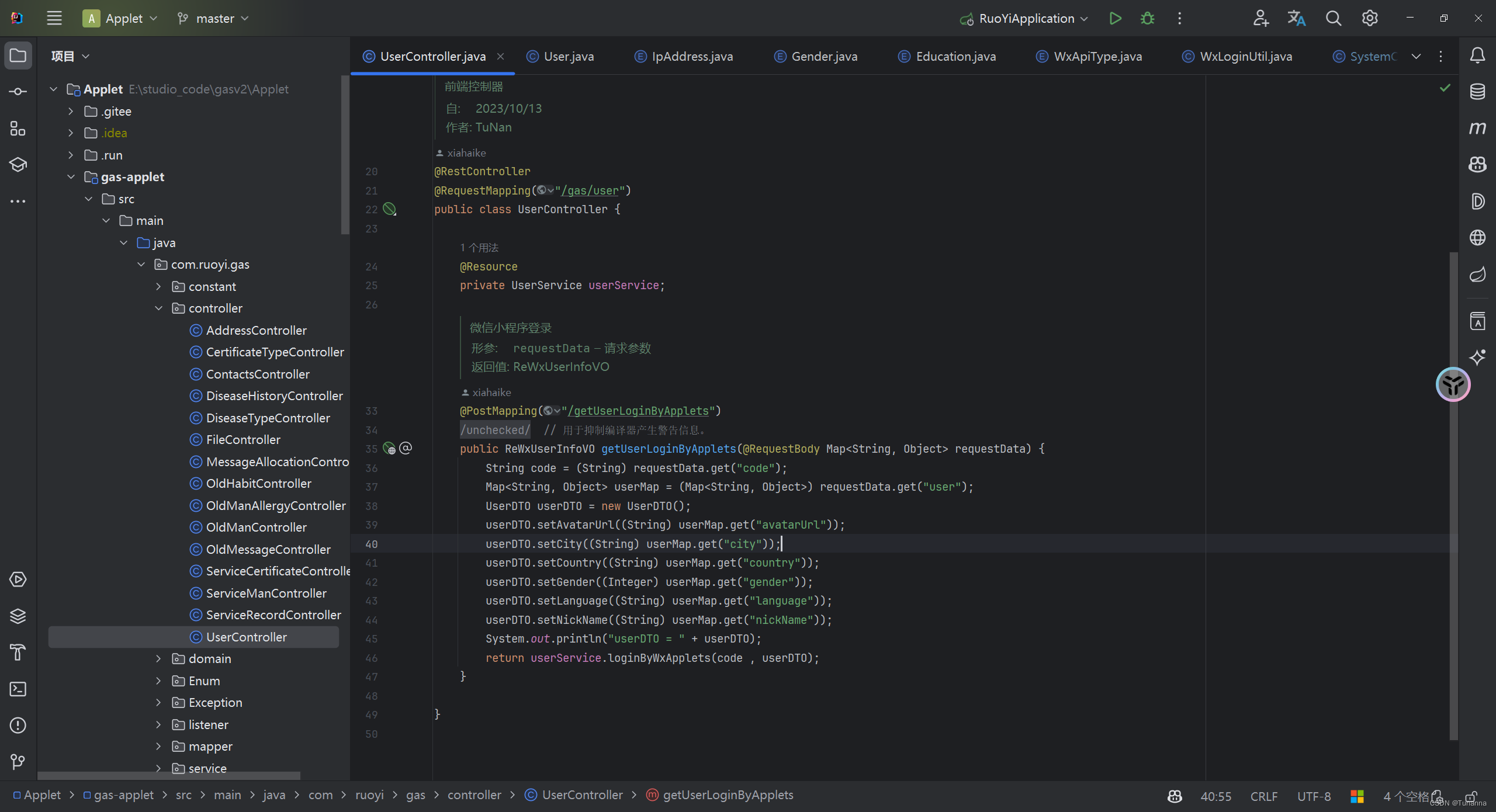Run RuoYiApplication with the green play button
The image size is (1496, 812).
[x=1115, y=18]
